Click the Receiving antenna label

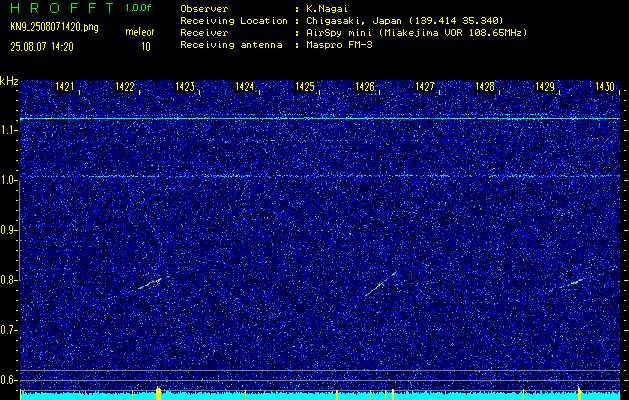pyautogui.click(x=231, y=45)
